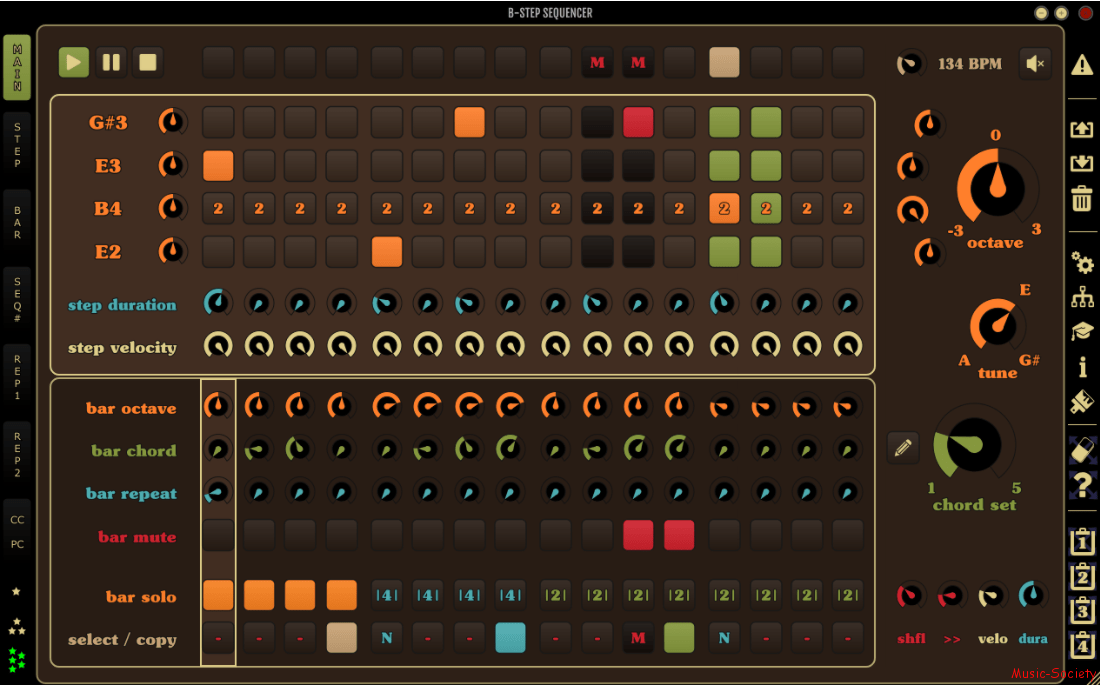Adjust the BPM tempo knob

click(x=911, y=64)
